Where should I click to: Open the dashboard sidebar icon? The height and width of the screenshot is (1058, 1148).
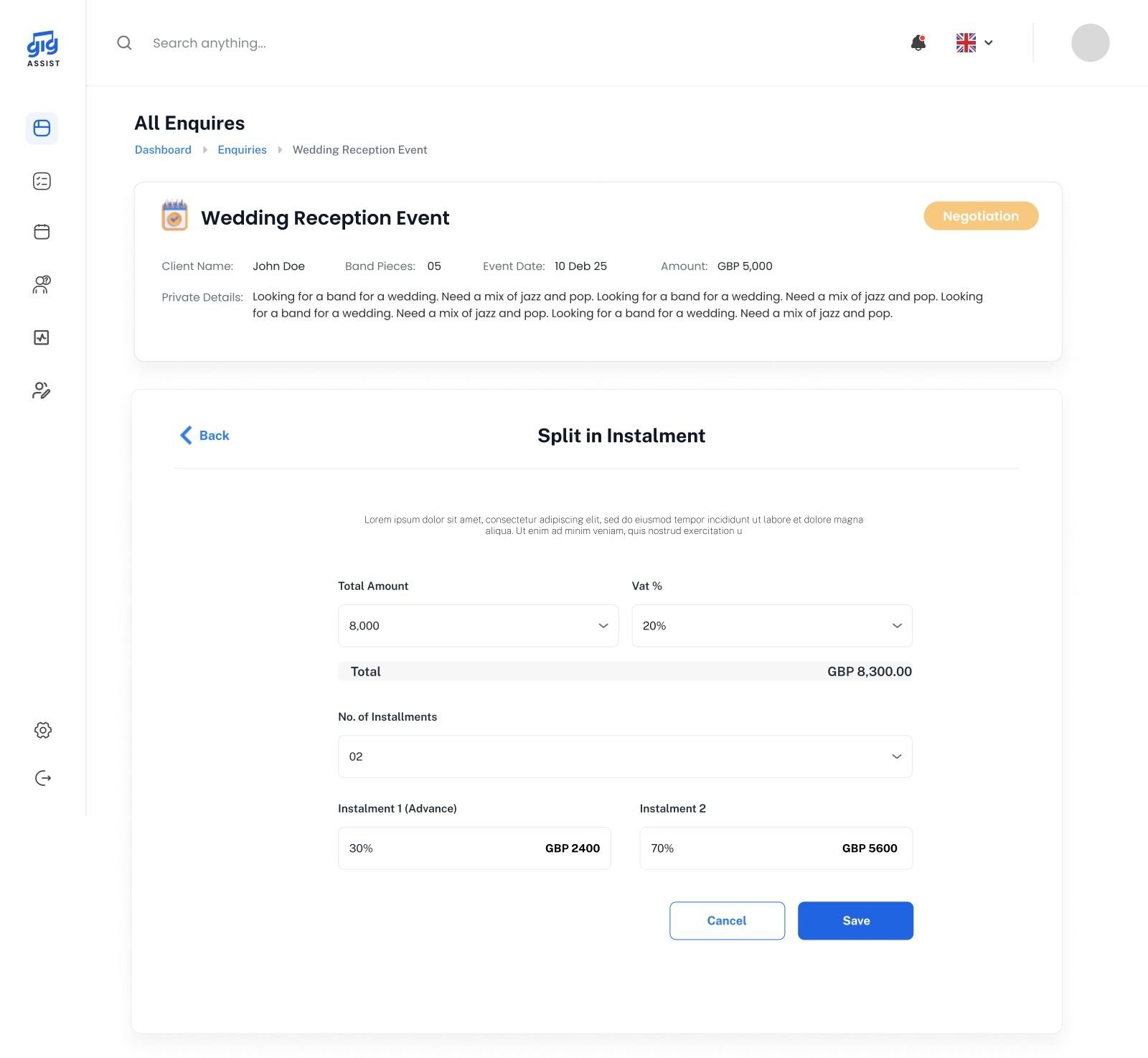coord(42,128)
